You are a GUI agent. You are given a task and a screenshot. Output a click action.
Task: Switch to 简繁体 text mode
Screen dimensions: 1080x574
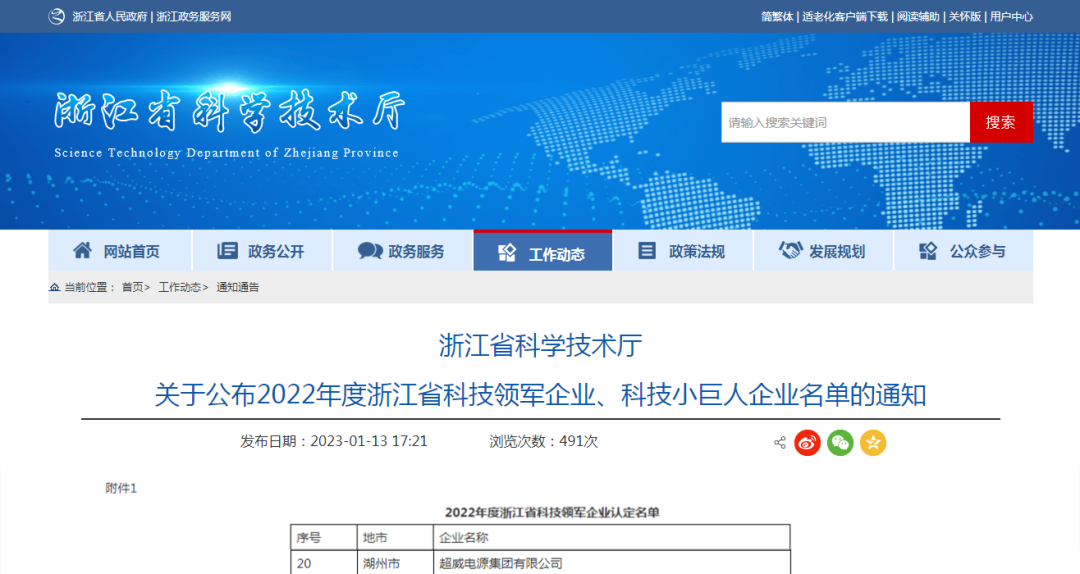[x=777, y=17]
